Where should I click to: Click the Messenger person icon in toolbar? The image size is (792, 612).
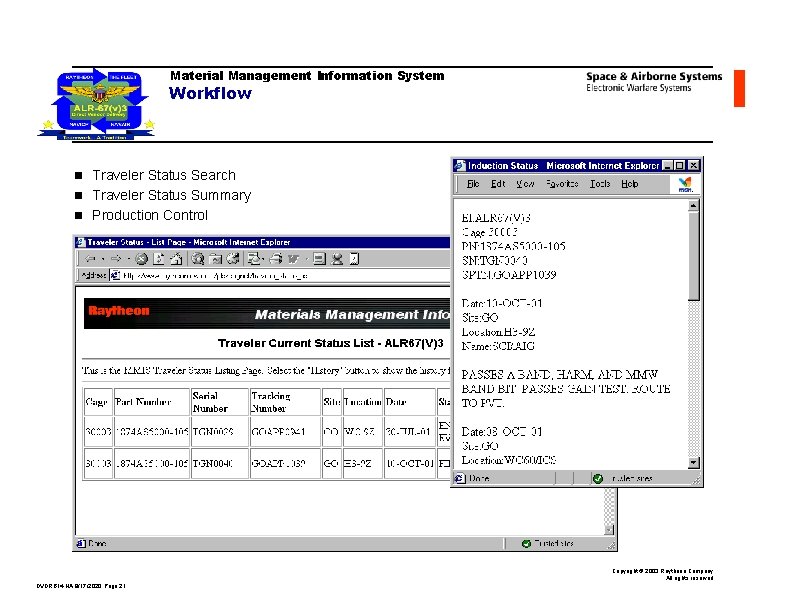337,259
